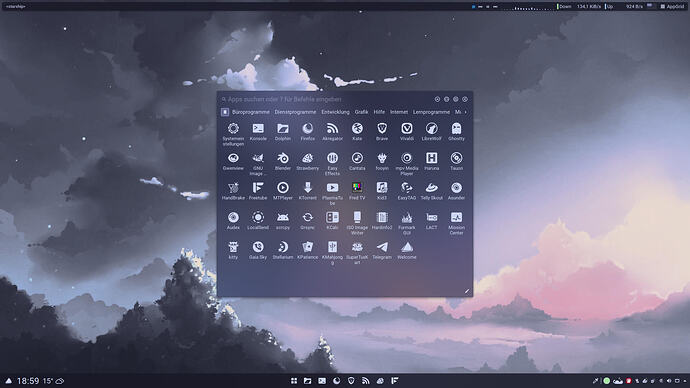Launch Grsync
Screen dimensions: 690x388
[x=308, y=221]
